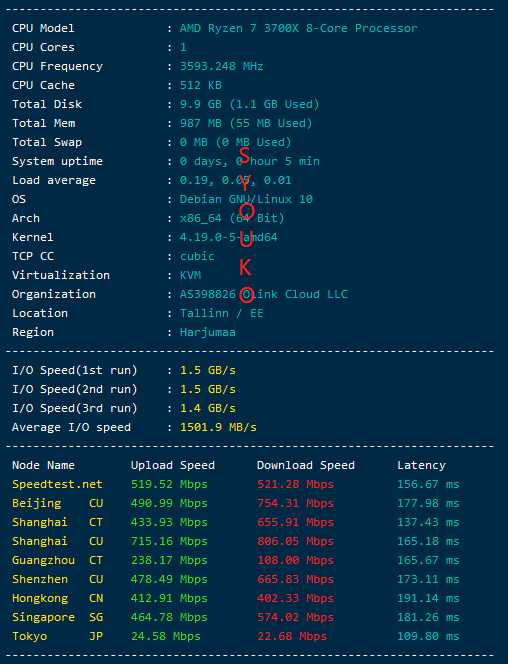Click the Average I/O speed 1501.9 MB/s
The height and width of the screenshot is (664, 508).
tap(218, 427)
